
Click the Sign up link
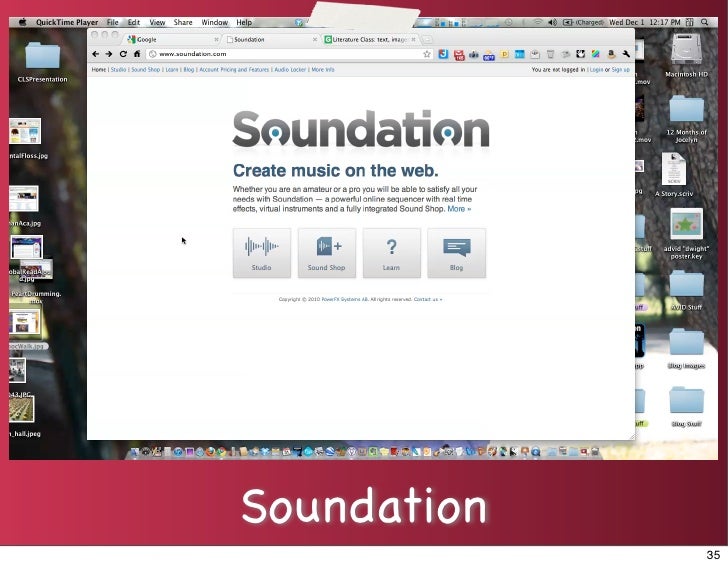(x=621, y=70)
